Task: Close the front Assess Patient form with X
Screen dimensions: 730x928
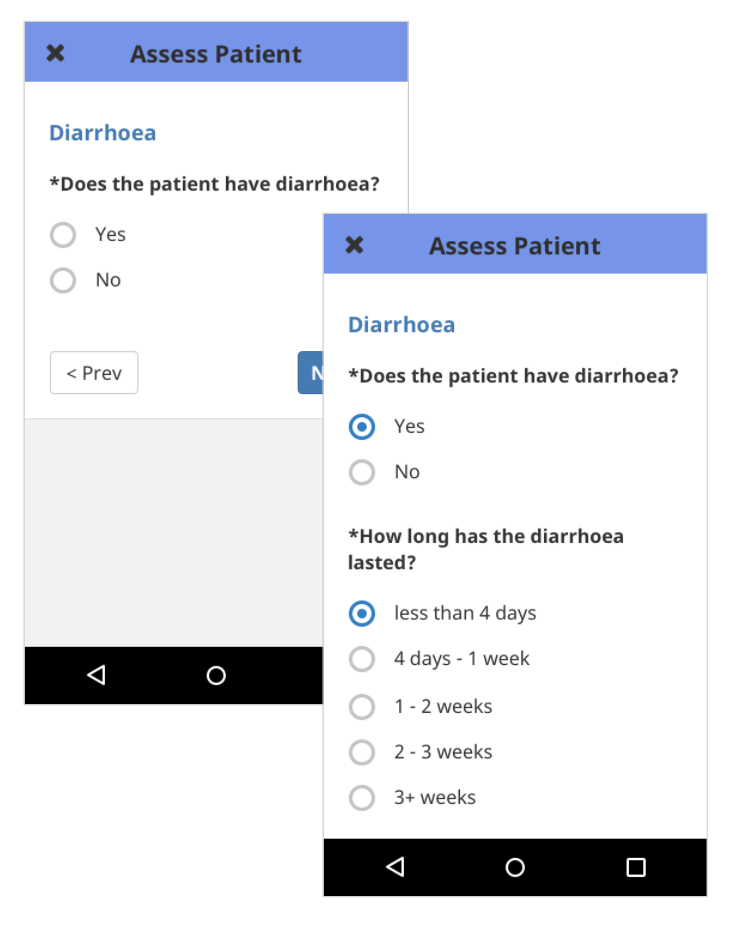Action: (354, 245)
